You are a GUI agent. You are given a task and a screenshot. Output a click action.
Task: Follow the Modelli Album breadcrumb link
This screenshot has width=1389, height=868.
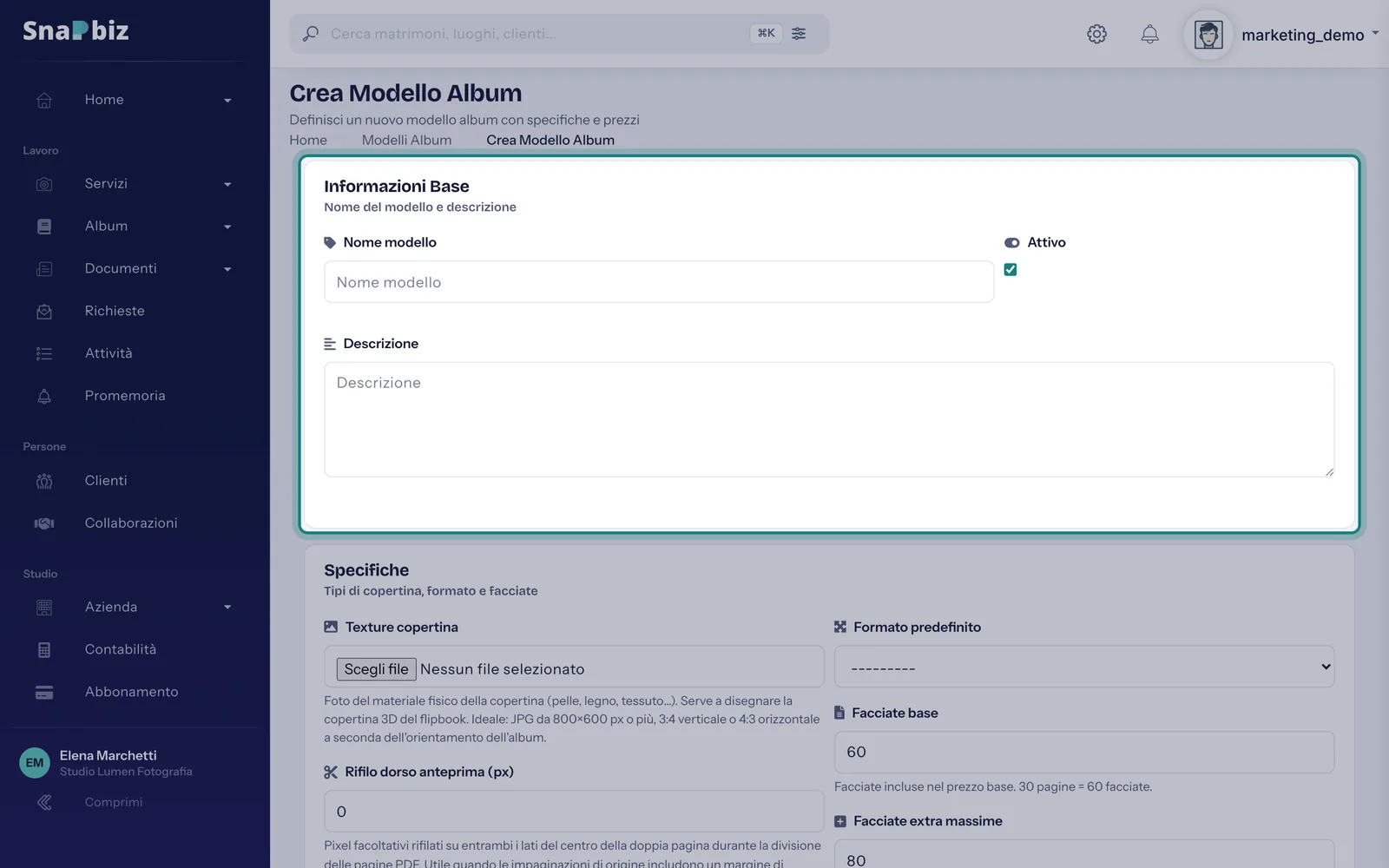[x=406, y=140]
